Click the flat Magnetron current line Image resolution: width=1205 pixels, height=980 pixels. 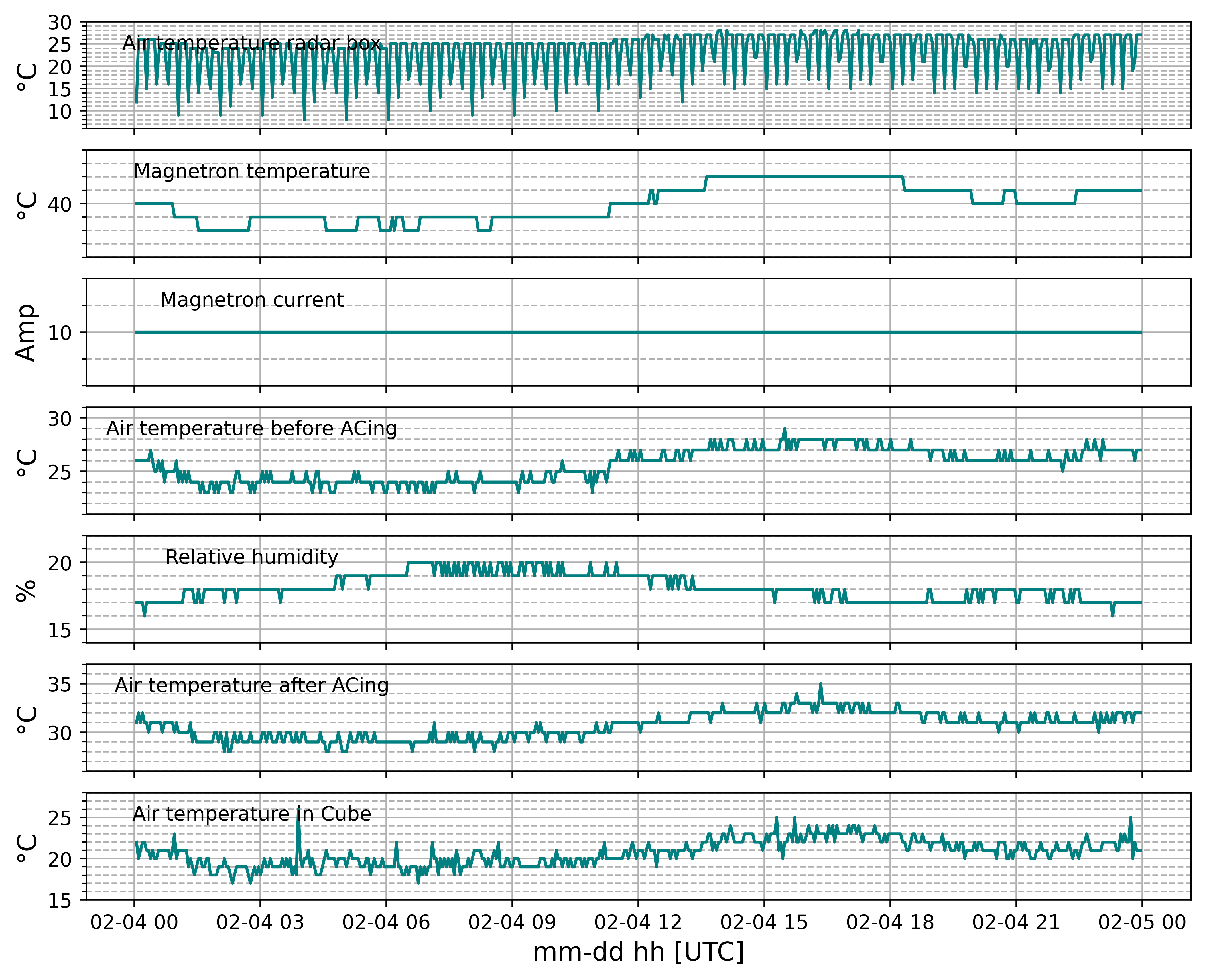tap(638, 332)
